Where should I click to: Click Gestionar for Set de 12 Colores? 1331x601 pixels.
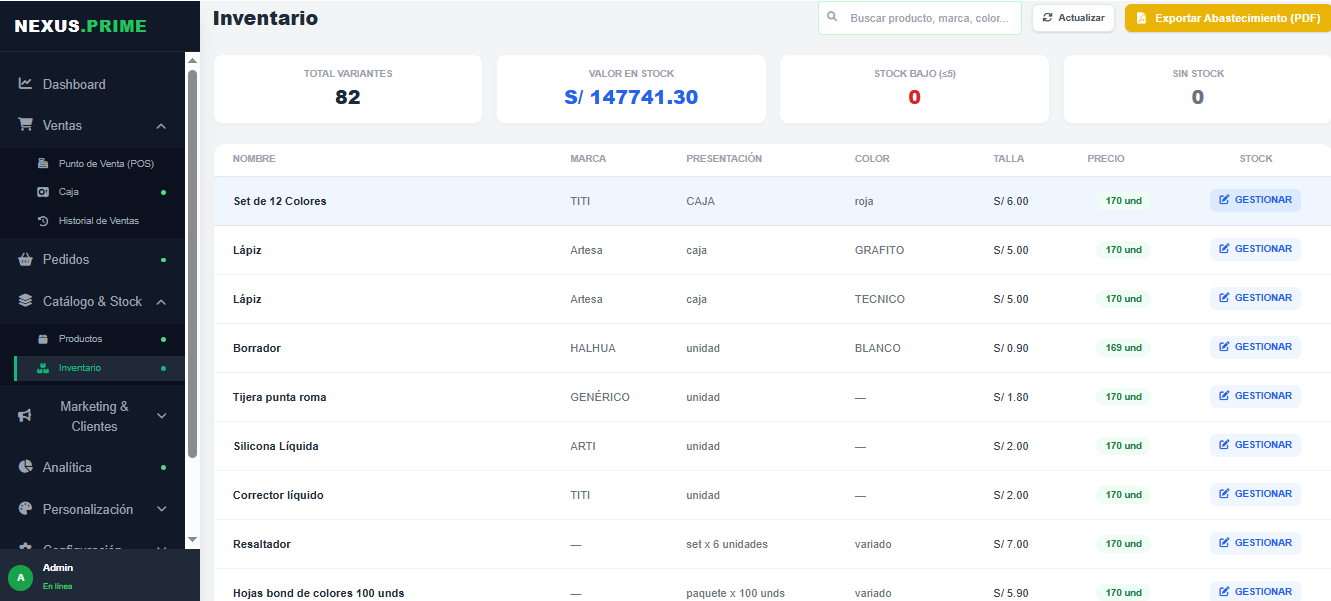pyautogui.click(x=1255, y=200)
